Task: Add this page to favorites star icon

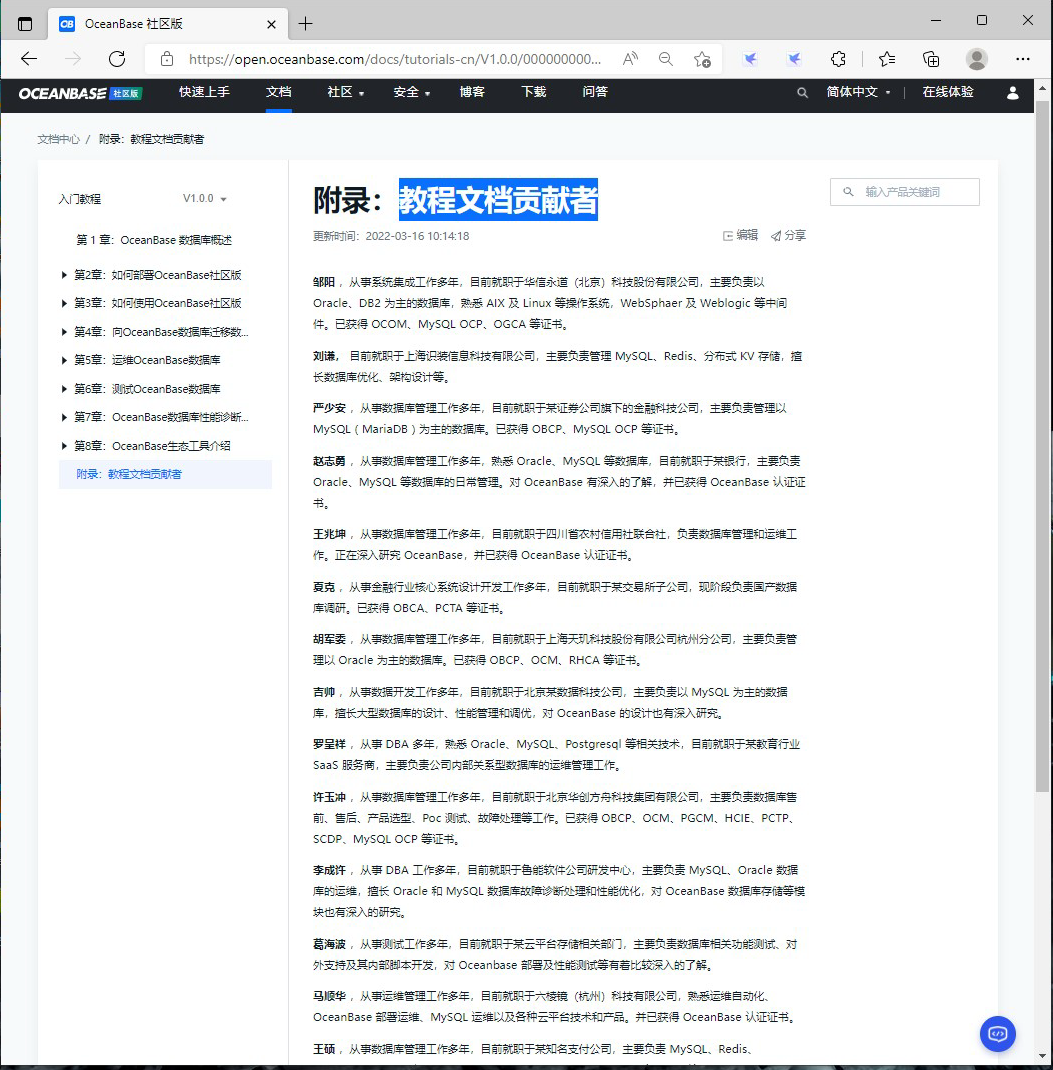Action: point(702,59)
